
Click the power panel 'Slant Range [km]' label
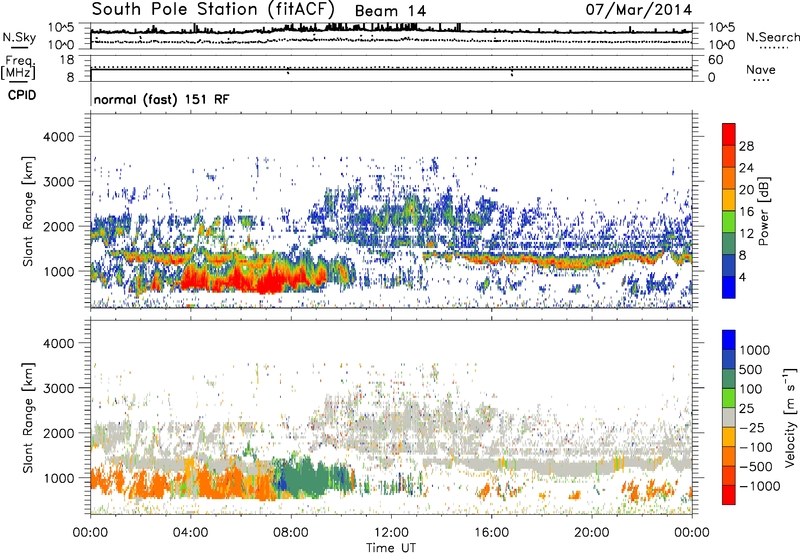click(28, 211)
